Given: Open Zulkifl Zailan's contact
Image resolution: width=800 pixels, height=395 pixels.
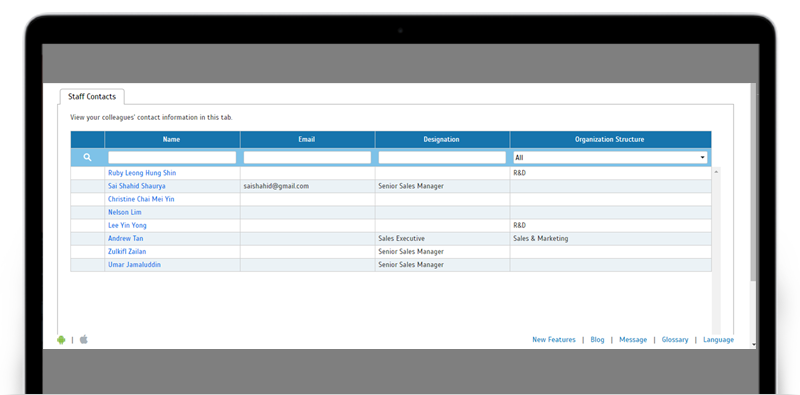Looking at the screenshot, I should (128, 252).
